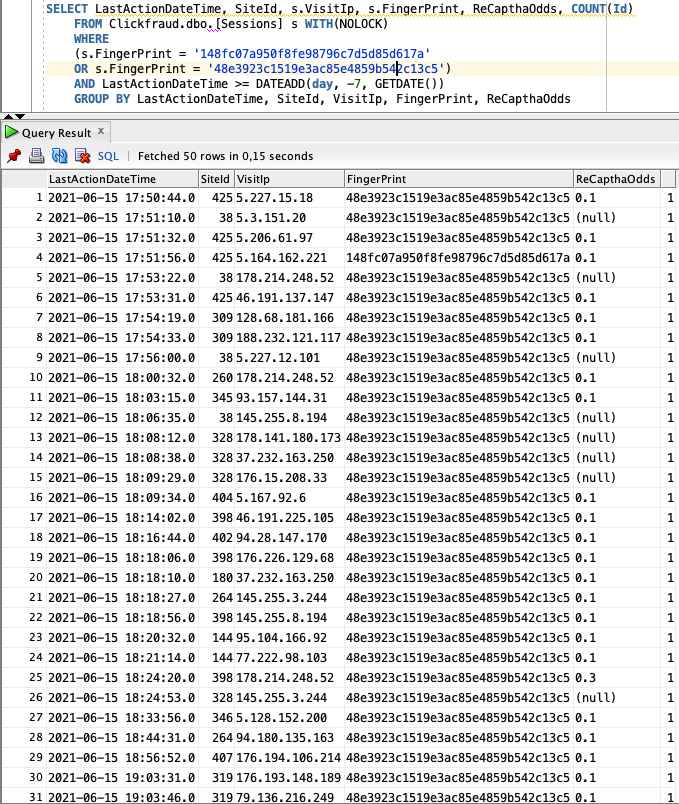Image resolution: width=679 pixels, height=804 pixels.
Task: Select SiteId 404 cell
Action: coord(216,498)
